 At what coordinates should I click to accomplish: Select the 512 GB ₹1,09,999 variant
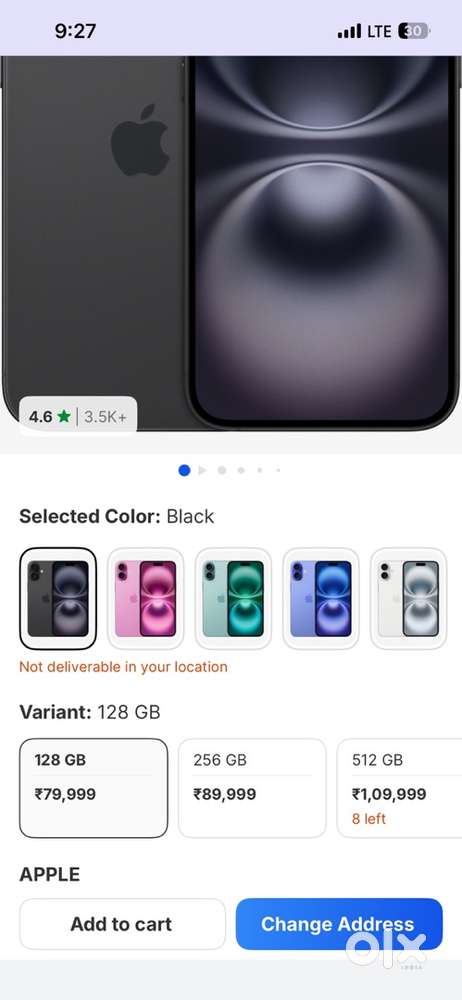tap(399, 788)
